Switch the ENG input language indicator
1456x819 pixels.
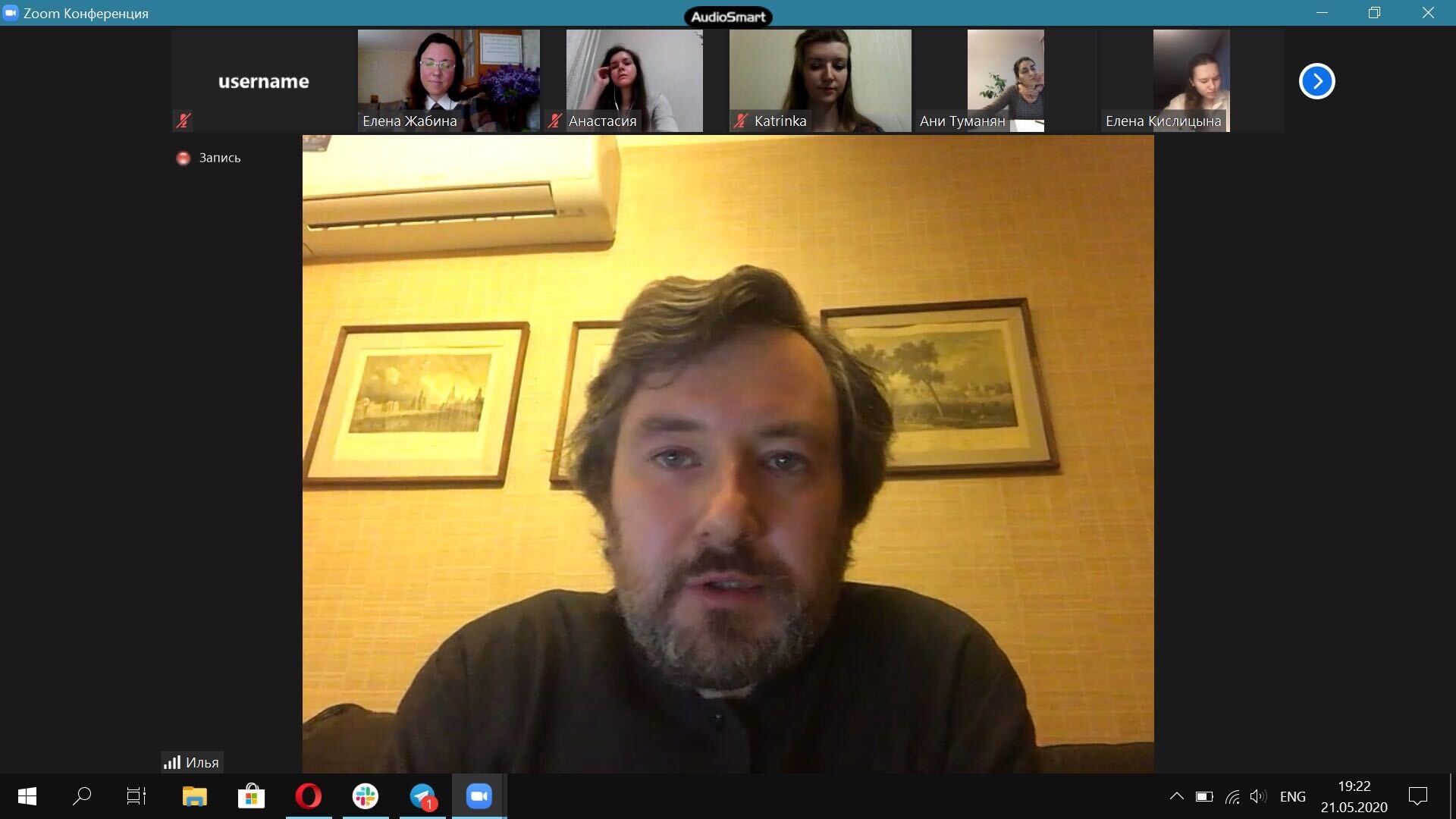[1293, 796]
